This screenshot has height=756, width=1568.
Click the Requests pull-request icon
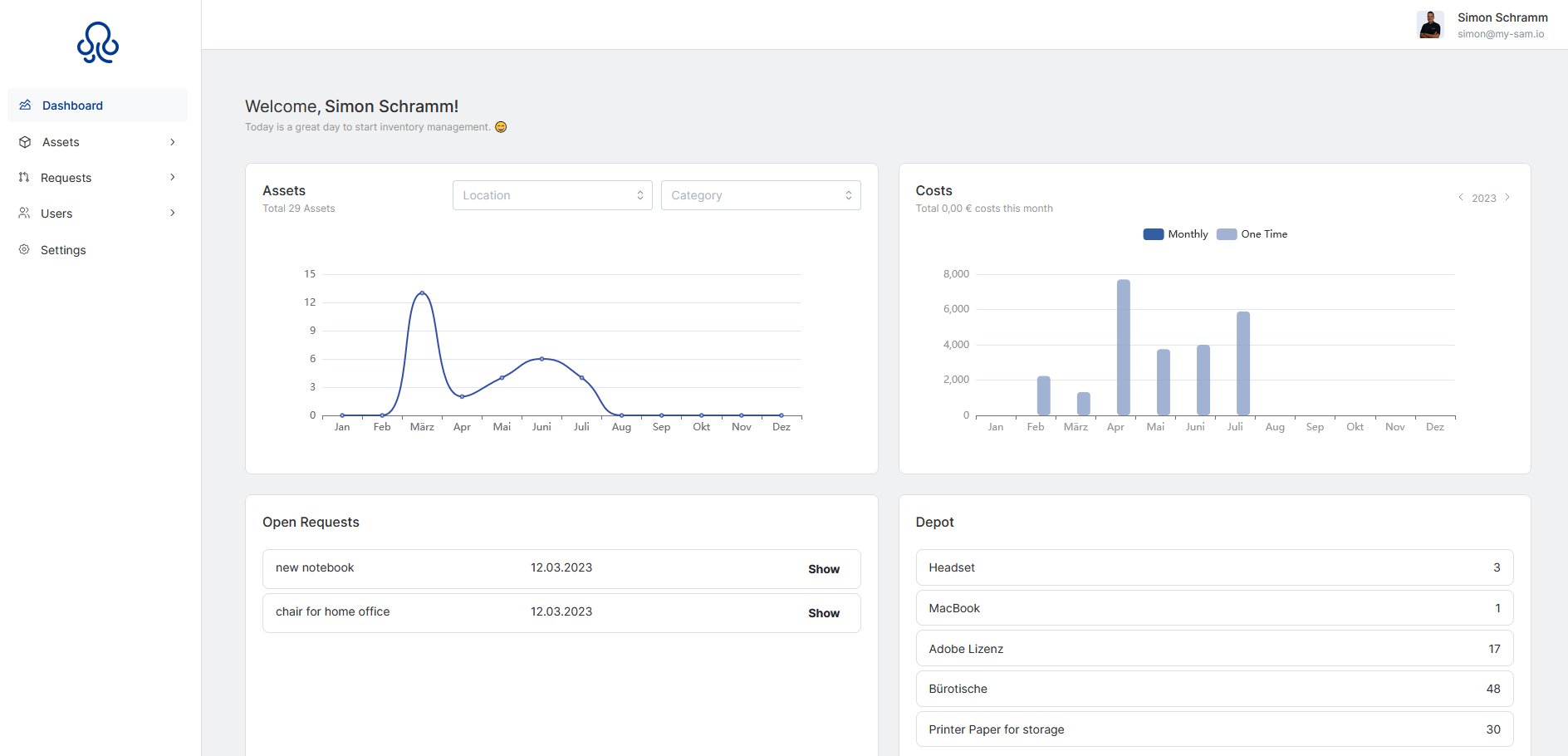(24, 178)
